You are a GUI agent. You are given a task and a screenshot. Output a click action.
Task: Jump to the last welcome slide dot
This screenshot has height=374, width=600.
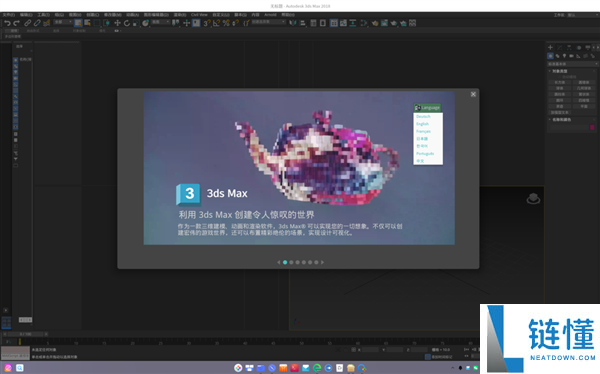click(316, 262)
